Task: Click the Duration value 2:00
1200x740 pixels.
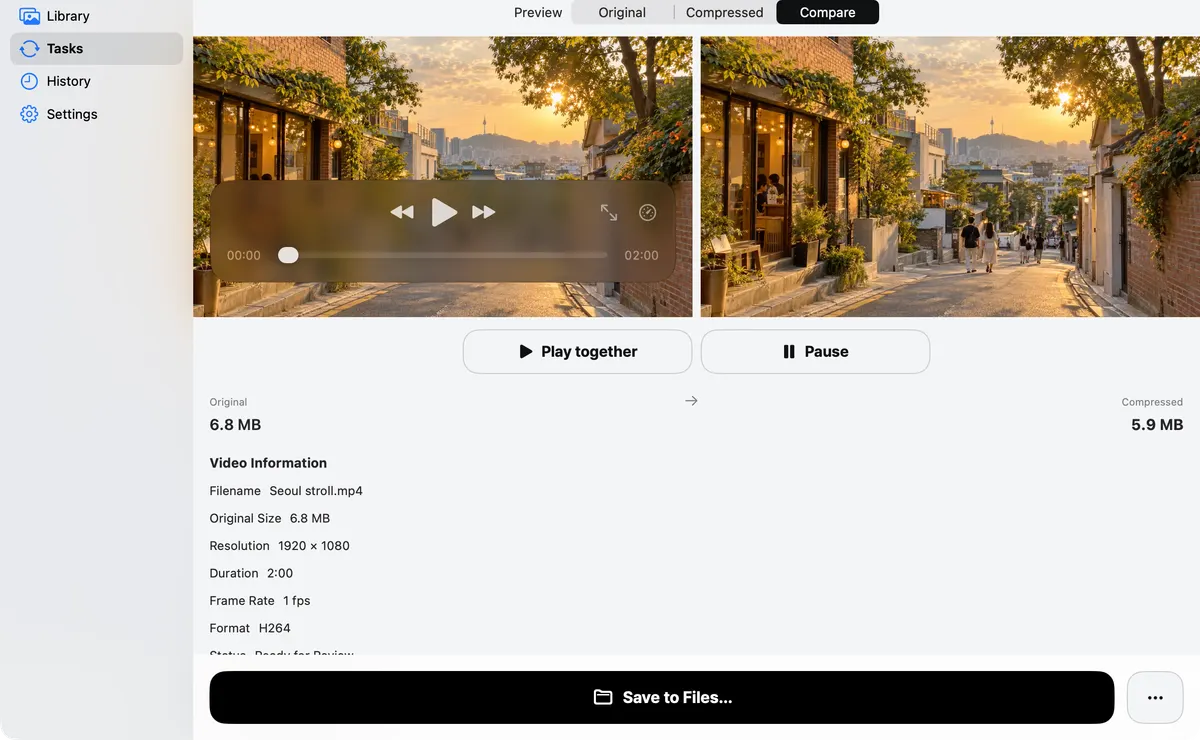Action: (x=280, y=573)
